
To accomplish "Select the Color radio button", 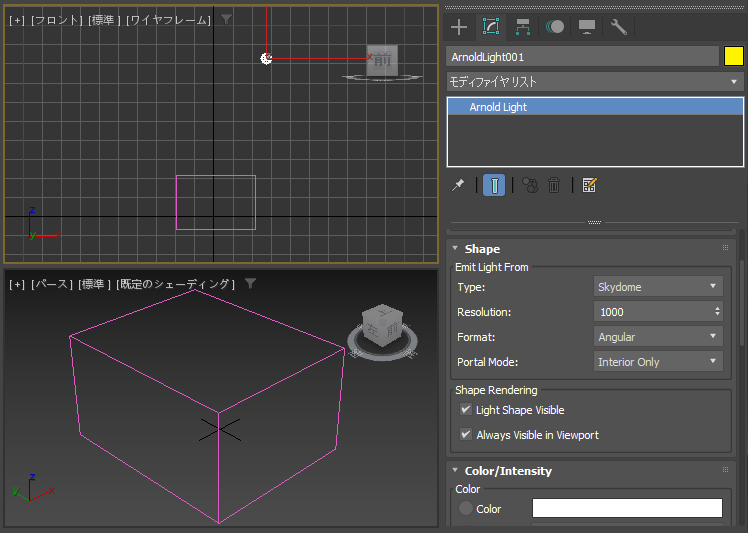I will 465,509.
